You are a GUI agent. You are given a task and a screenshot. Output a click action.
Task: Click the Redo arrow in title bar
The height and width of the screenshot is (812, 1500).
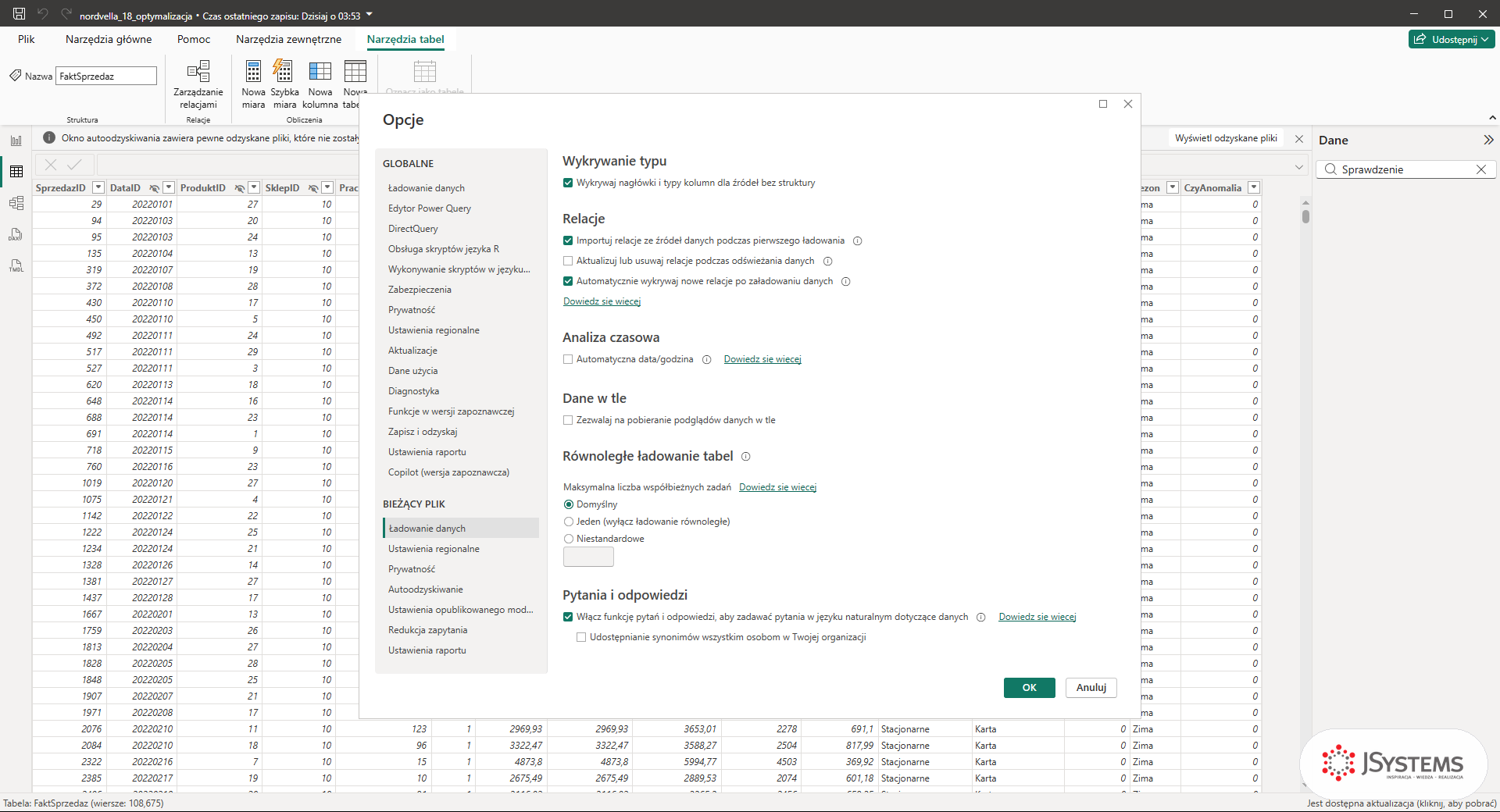coord(66,14)
